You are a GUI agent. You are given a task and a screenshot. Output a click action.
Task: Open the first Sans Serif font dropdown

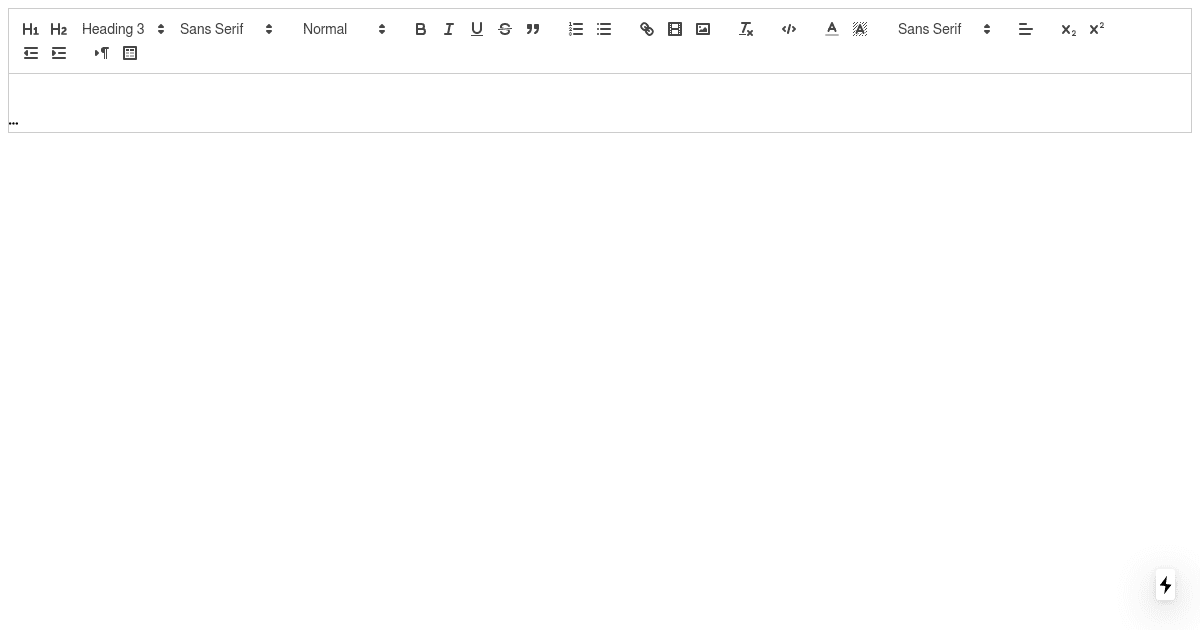[x=222, y=29]
